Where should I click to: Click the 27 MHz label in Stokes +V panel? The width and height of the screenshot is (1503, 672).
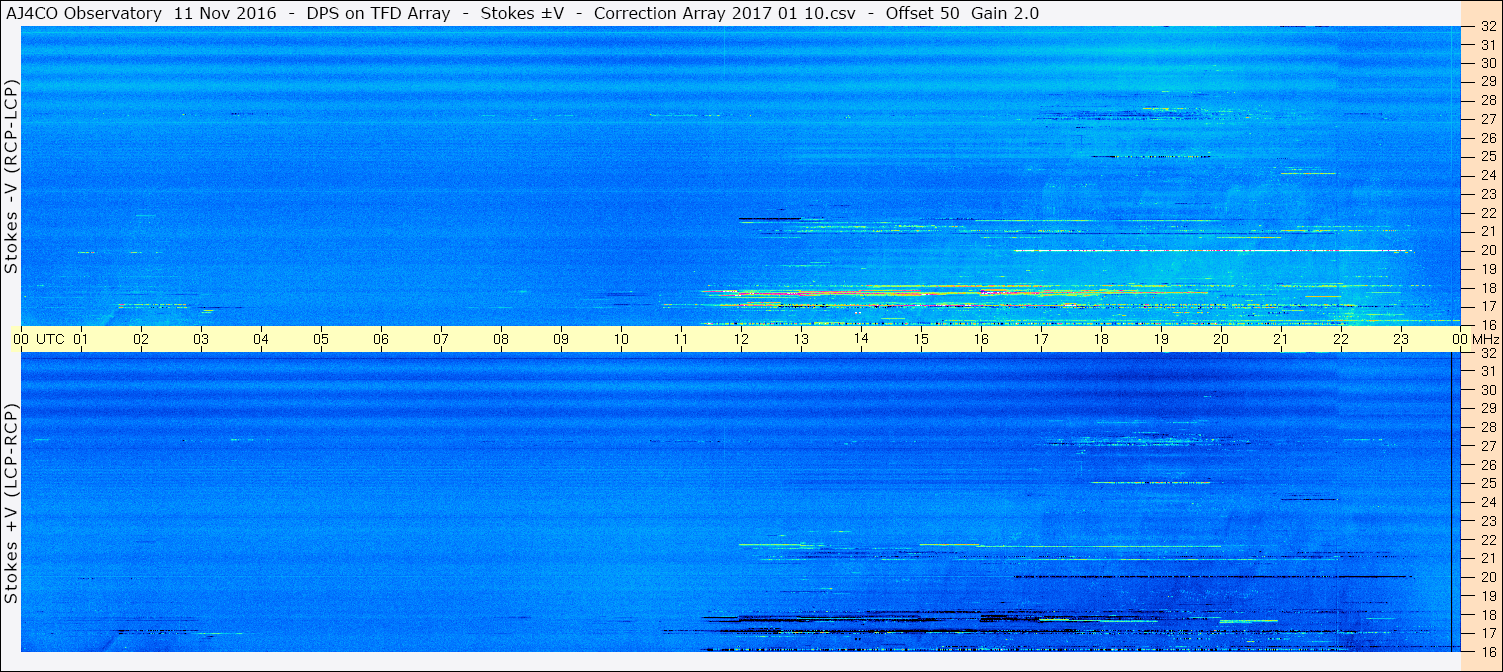[x=1488, y=446]
